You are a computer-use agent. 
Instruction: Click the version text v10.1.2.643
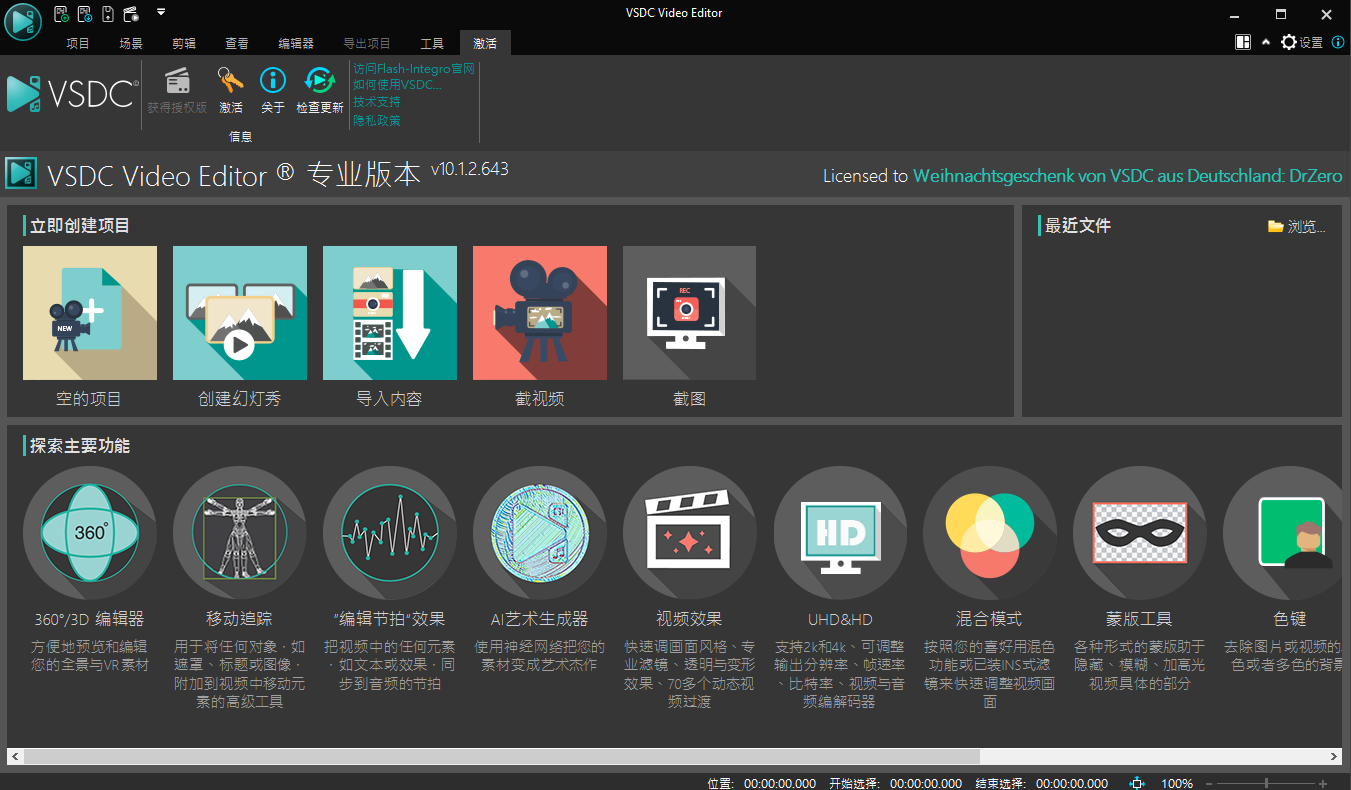pyautogui.click(x=470, y=169)
